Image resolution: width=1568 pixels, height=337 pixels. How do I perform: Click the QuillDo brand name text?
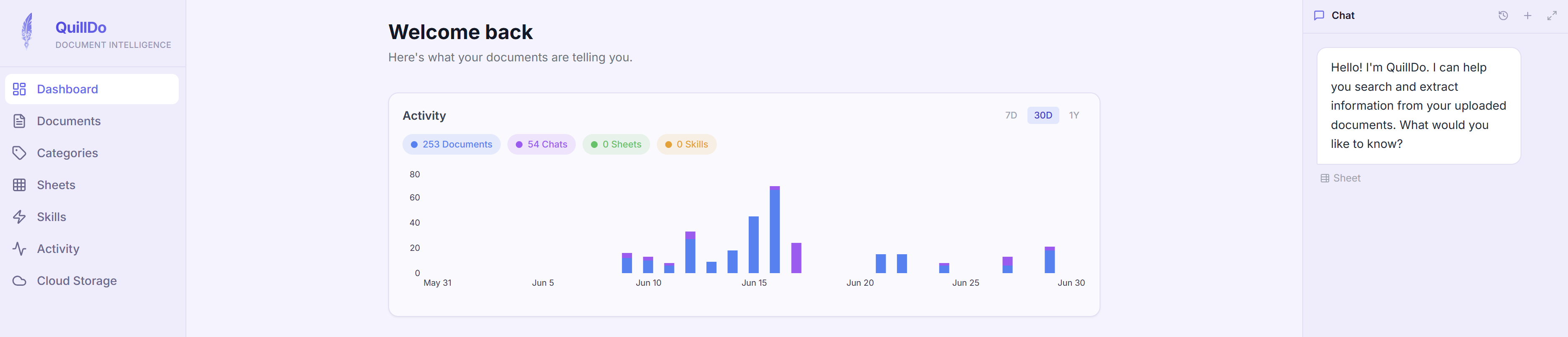point(81,27)
